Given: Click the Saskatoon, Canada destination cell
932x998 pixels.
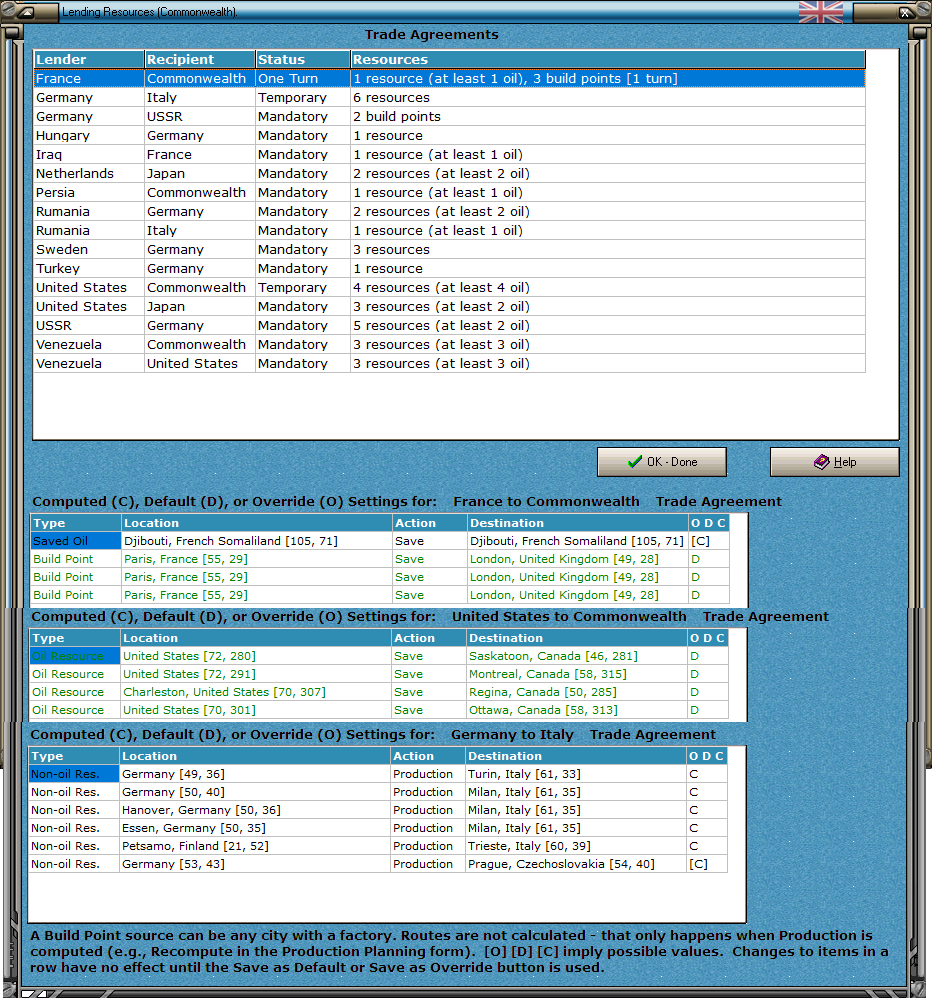Looking at the screenshot, I should 576,656.
